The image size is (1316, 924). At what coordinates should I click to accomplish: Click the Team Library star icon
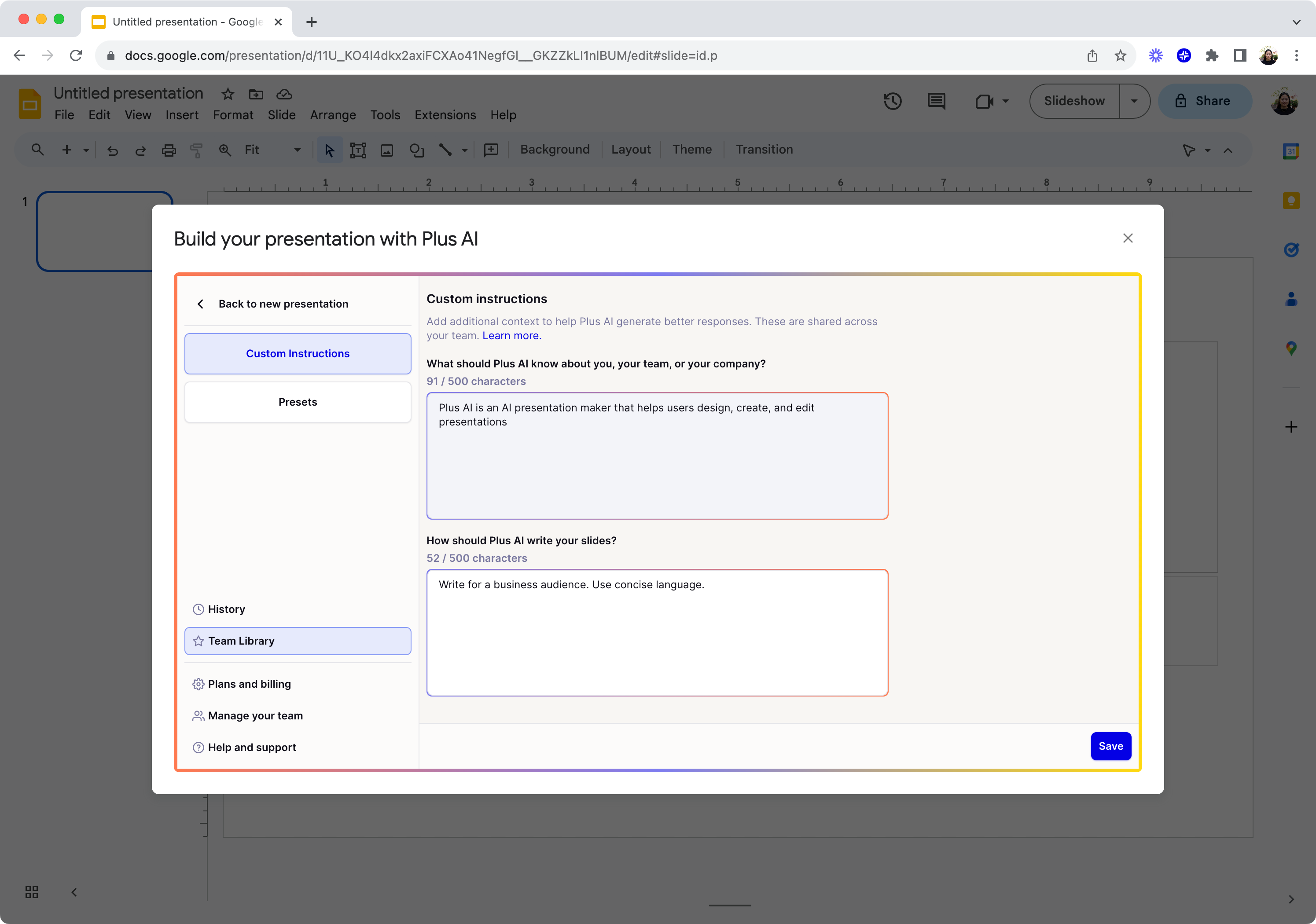point(199,641)
